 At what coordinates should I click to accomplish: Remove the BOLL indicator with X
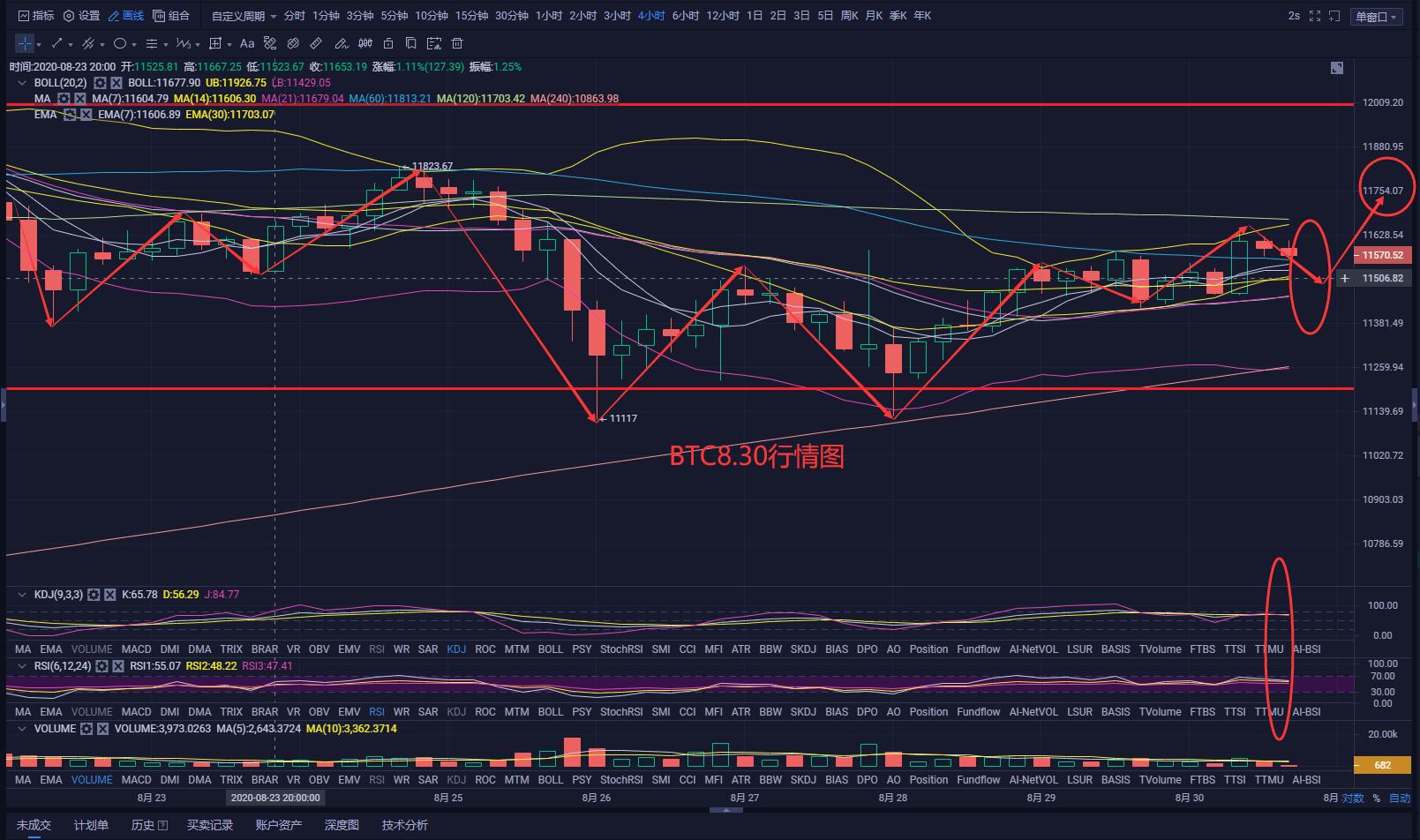(116, 83)
